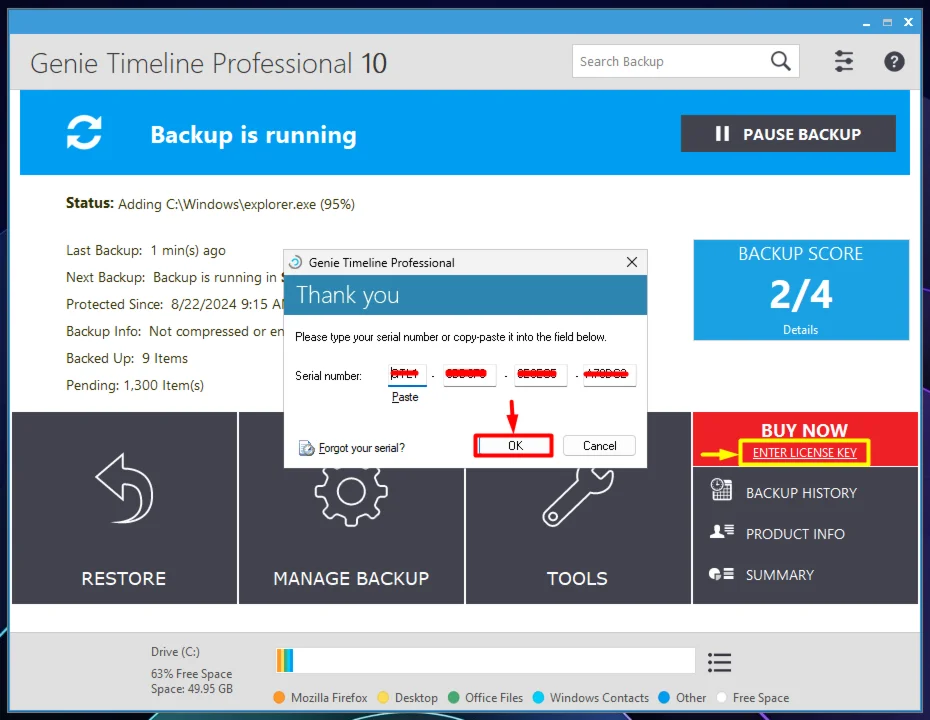Open the help question mark icon
This screenshot has width=930, height=720.
click(894, 62)
